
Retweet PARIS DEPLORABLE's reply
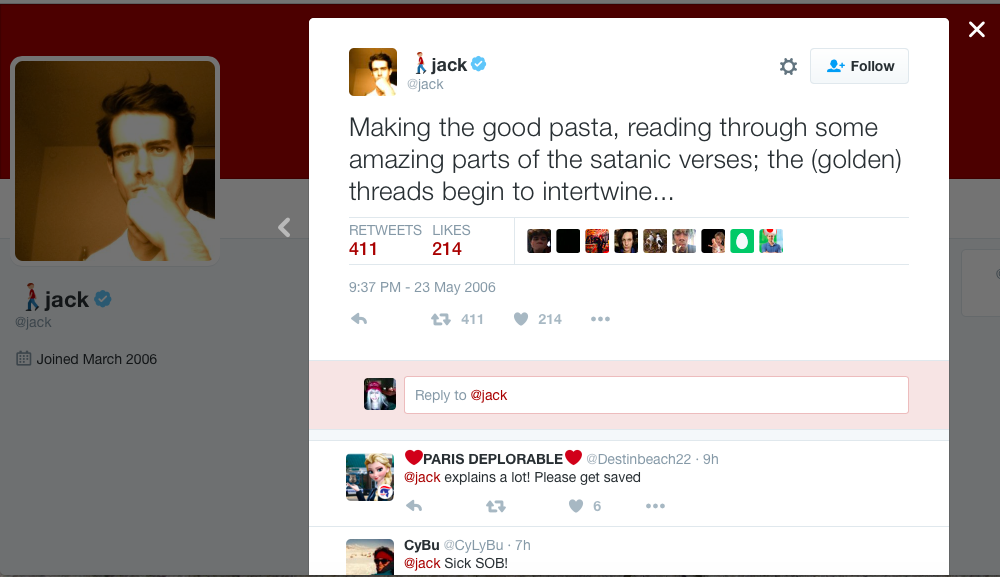496,506
